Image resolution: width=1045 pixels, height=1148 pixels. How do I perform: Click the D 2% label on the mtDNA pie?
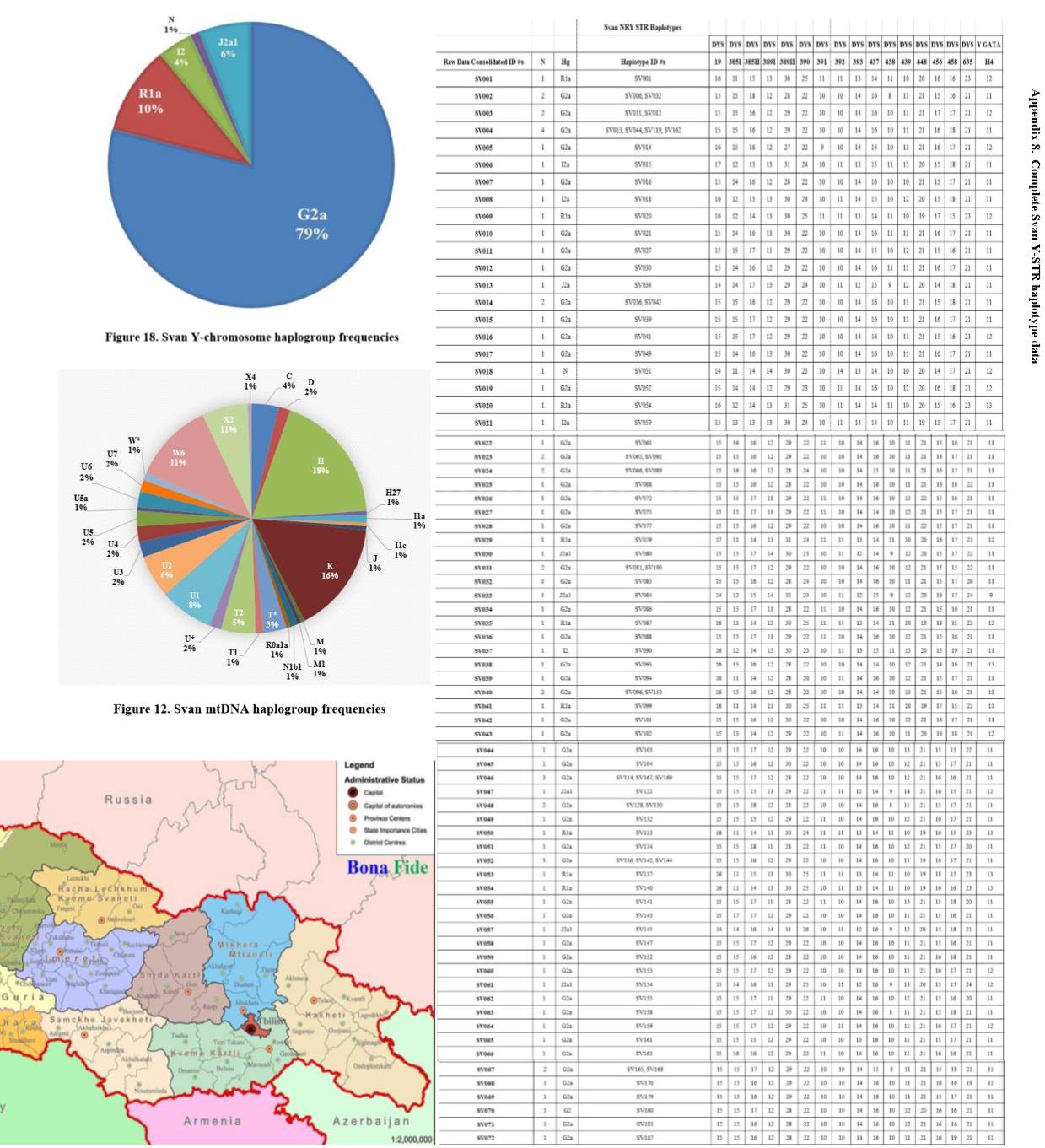click(311, 387)
